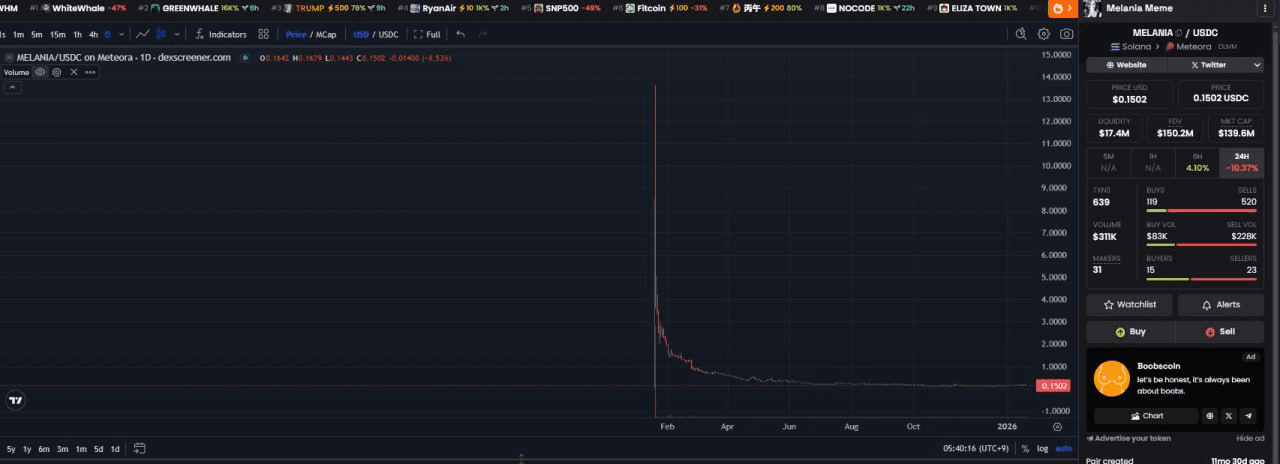Click the Watchlist button
The image size is (1280, 464).
point(1129,305)
